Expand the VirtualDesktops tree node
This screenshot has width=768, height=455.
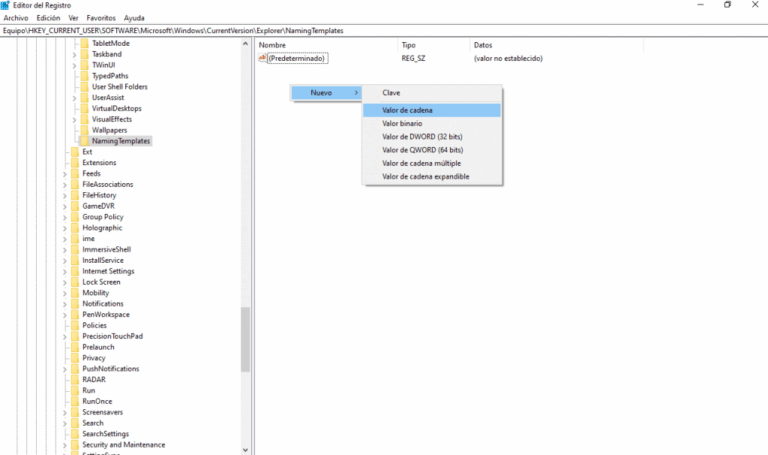tap(74, 108)
